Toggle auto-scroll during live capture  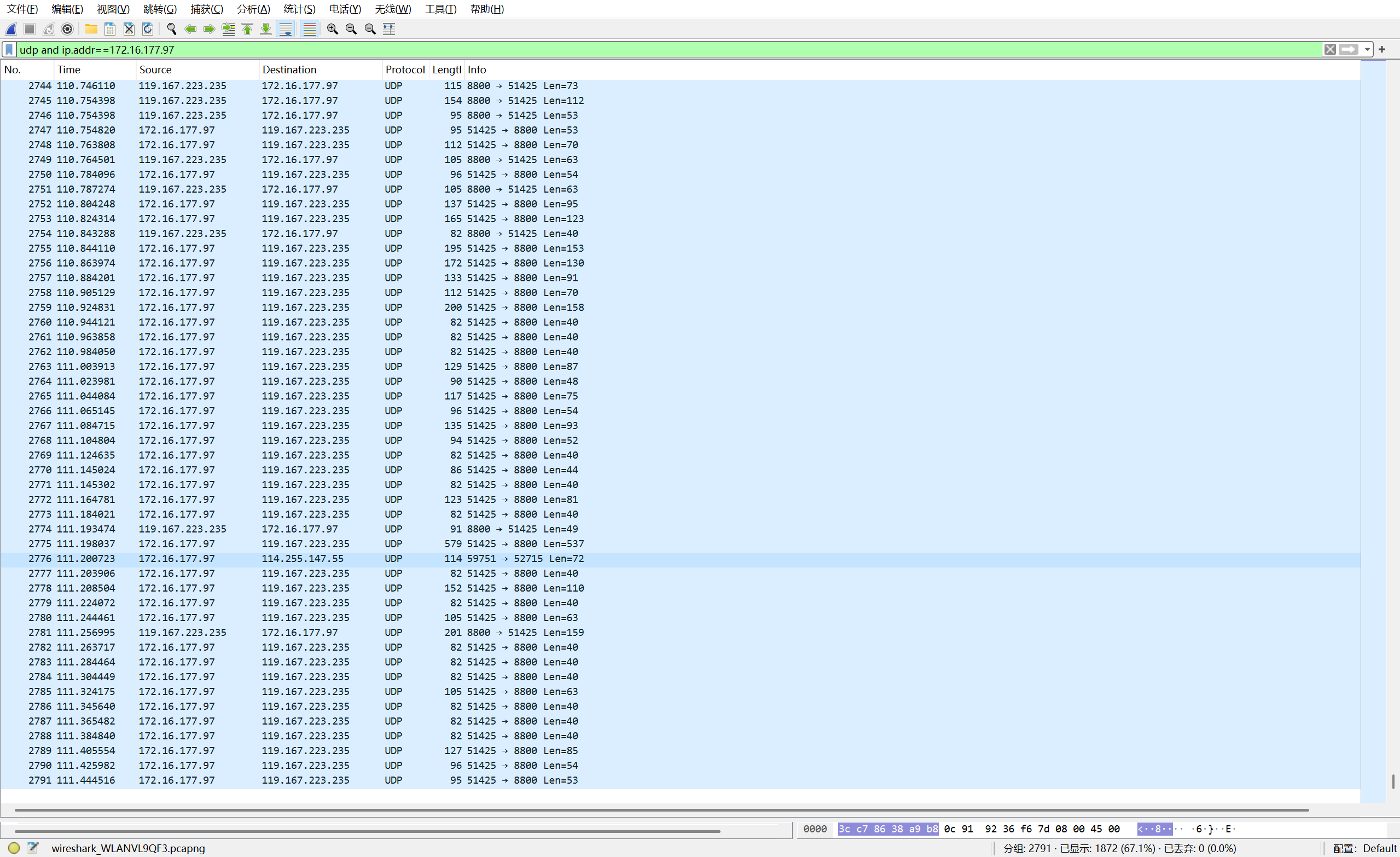pyautogui.click(x=286, y=29)
